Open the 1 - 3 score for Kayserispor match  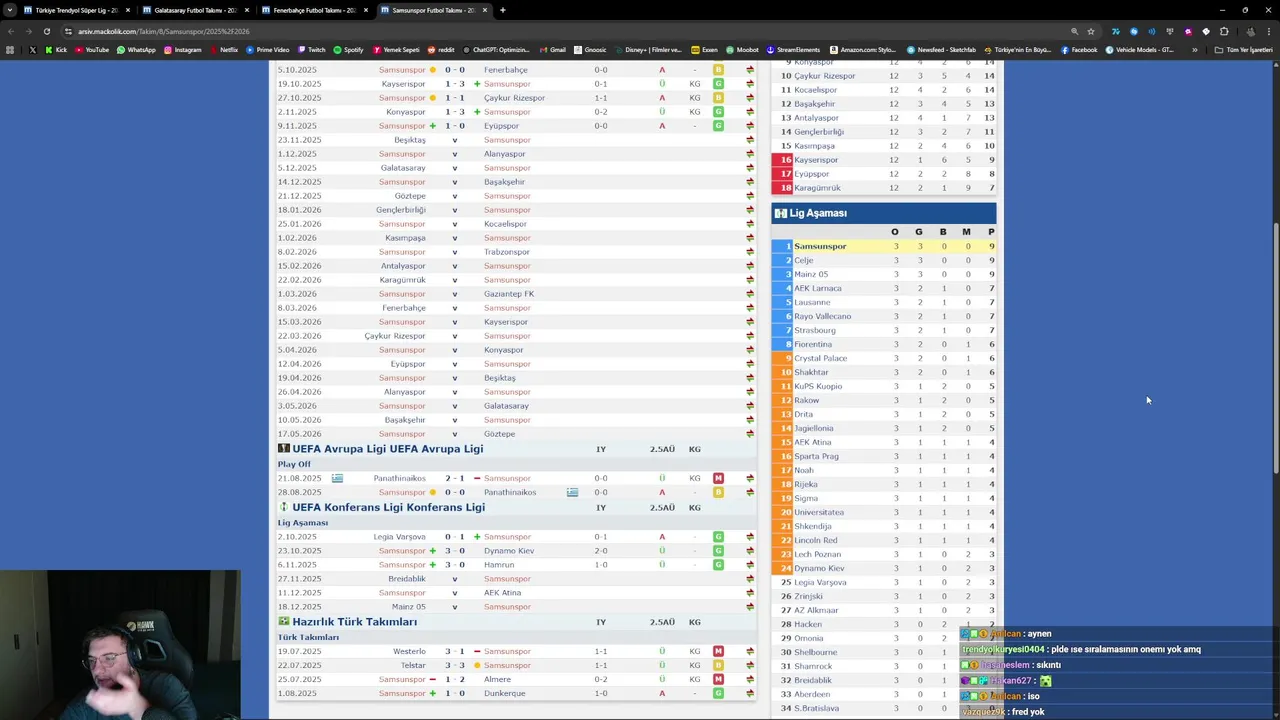[x=455, y=84]
